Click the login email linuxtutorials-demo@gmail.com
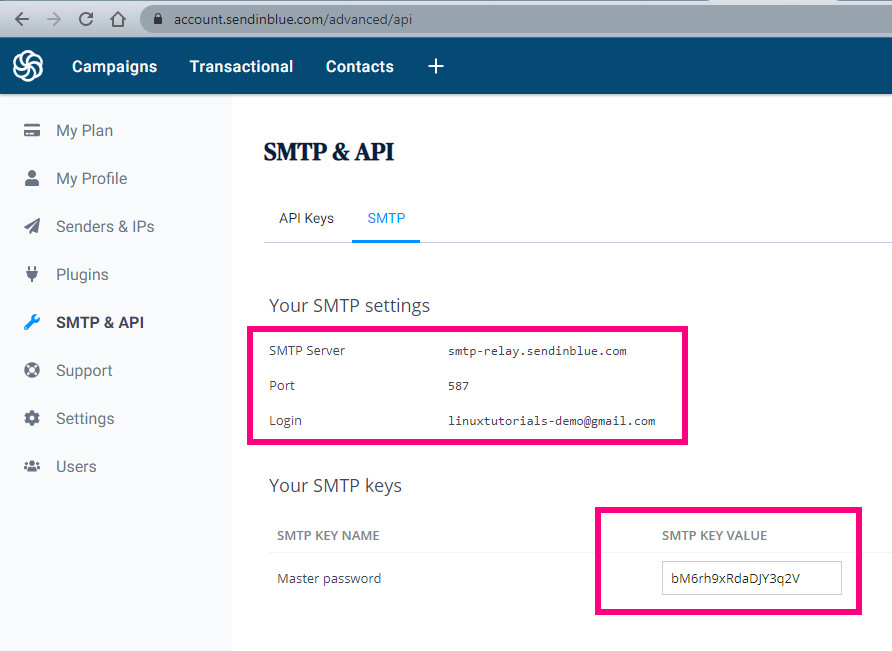 (x=551, y=421)
